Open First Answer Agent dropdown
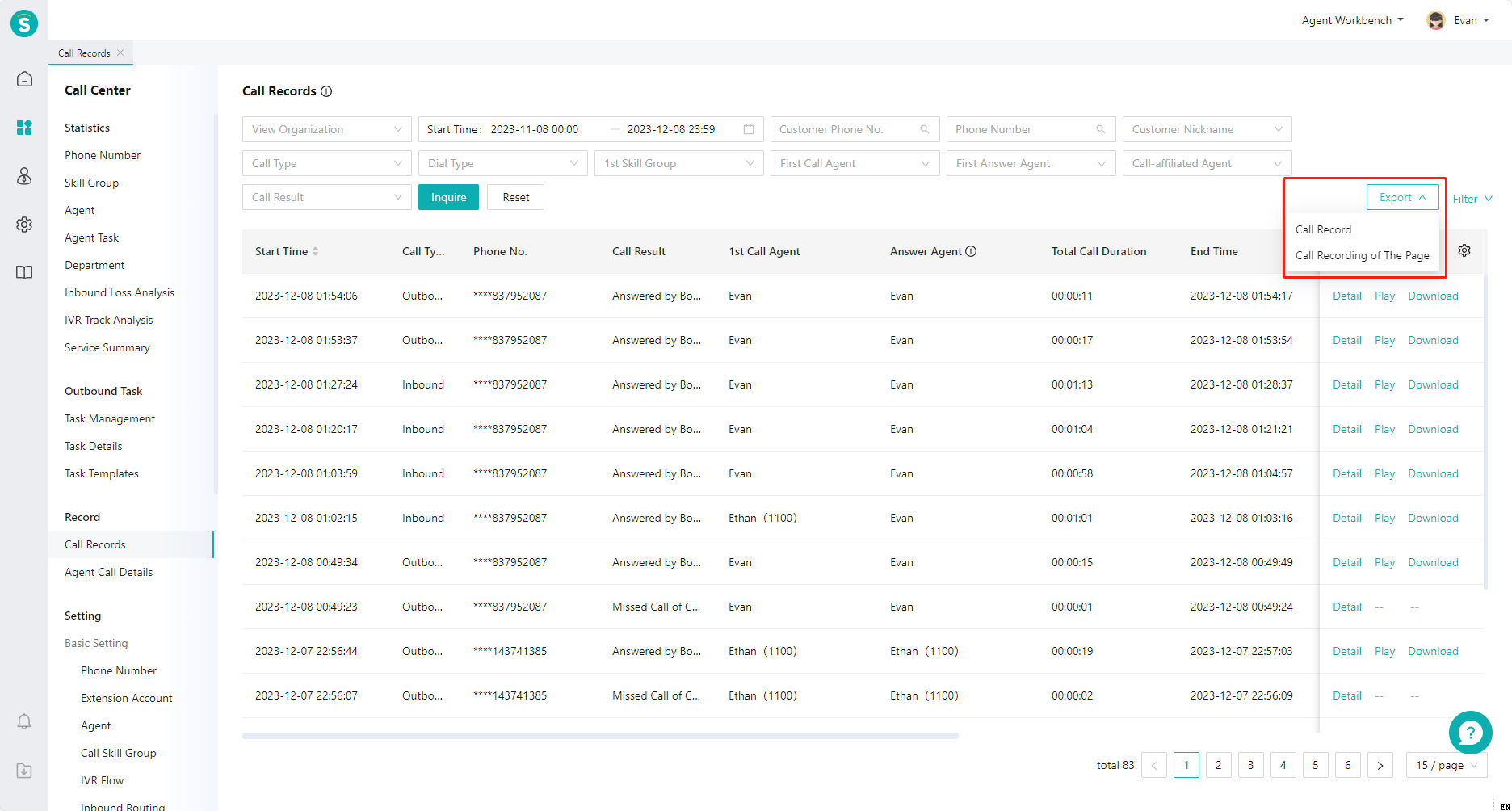Image resolution: width=1512 pixels, height=811 pixels. (x=1031, y=163)
